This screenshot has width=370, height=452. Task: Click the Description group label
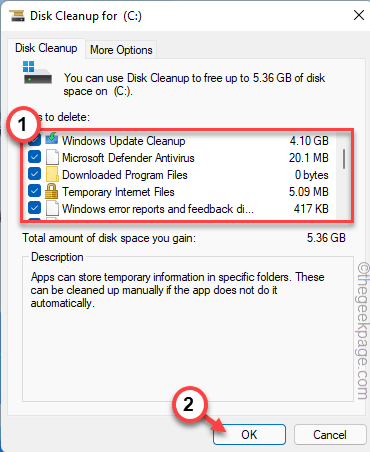tap(57, 257)
